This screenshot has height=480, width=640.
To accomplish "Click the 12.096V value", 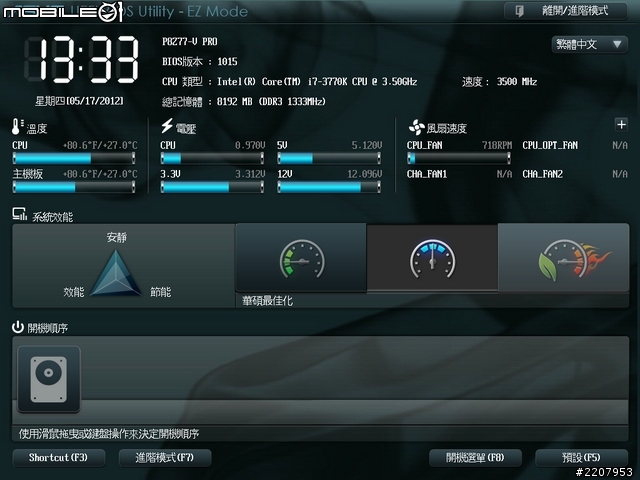I will click(364, 174).
